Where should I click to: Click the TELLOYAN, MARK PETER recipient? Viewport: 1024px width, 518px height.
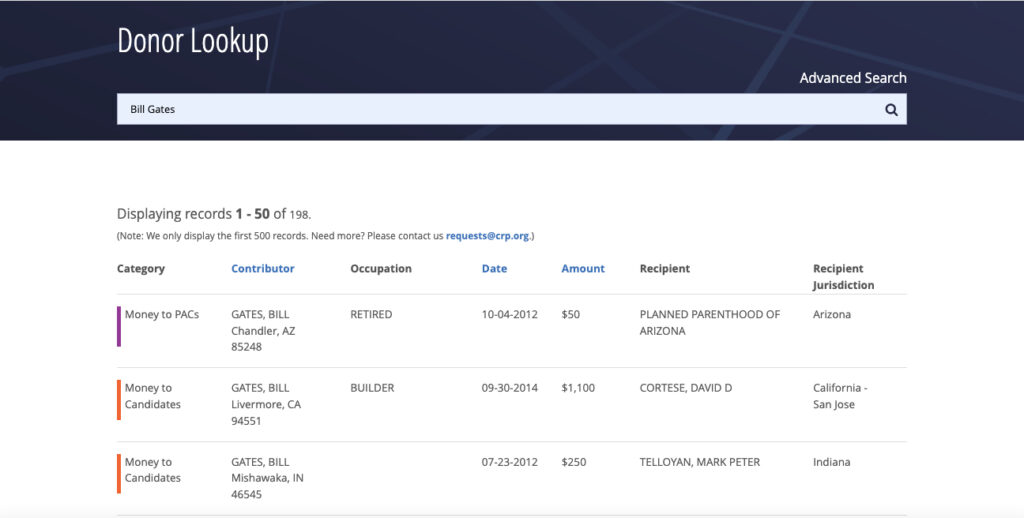(x=700, y=462)
